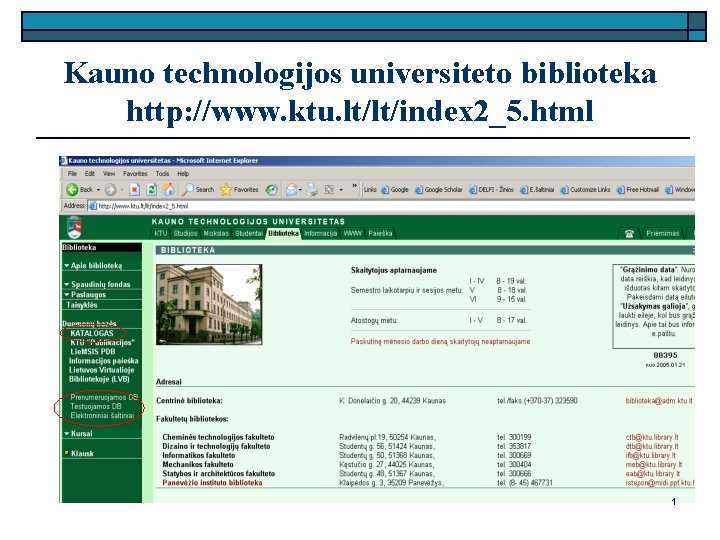Click the Google Scholar link icon

[418, 190]
